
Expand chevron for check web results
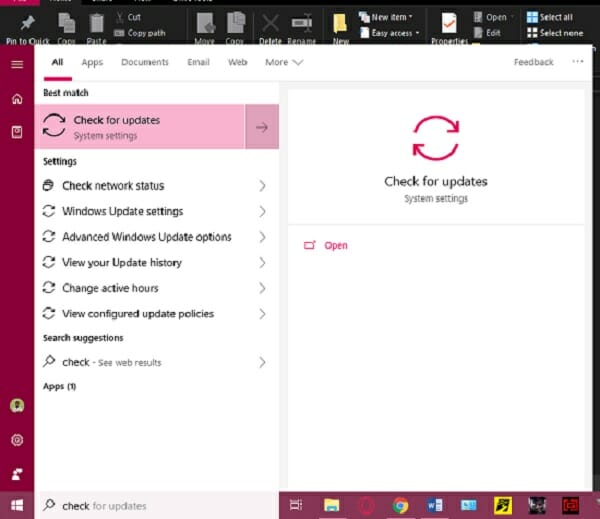click(262, 362)
